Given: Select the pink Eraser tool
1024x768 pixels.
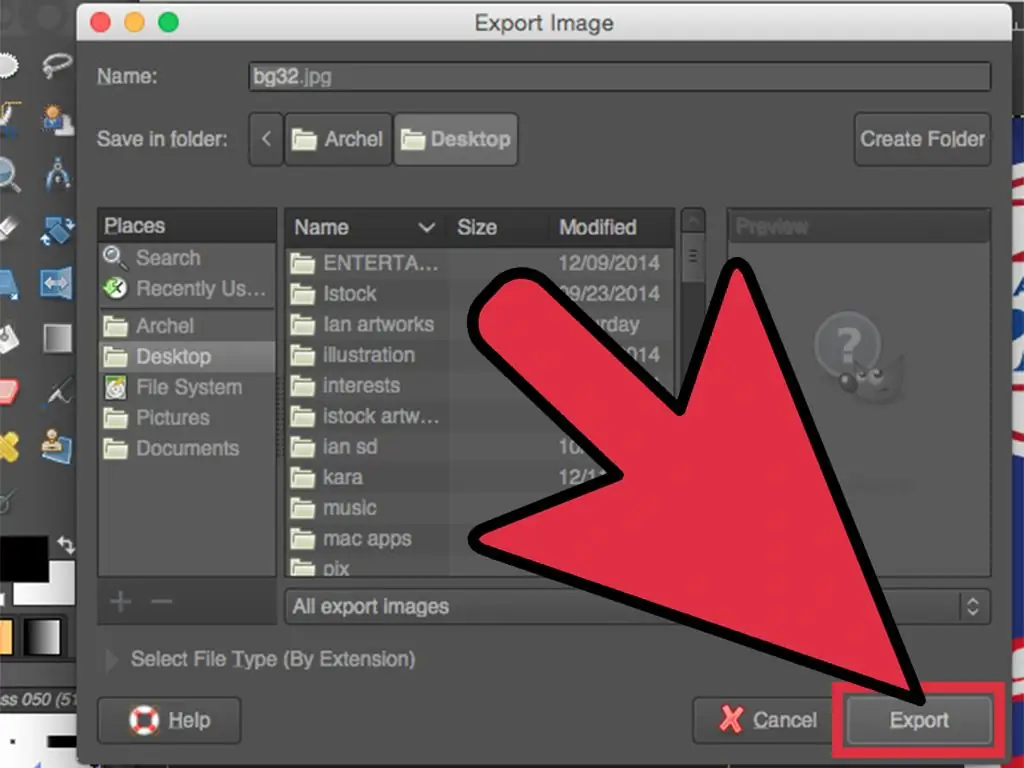Looking at the screenshot, I should (8, 392).
